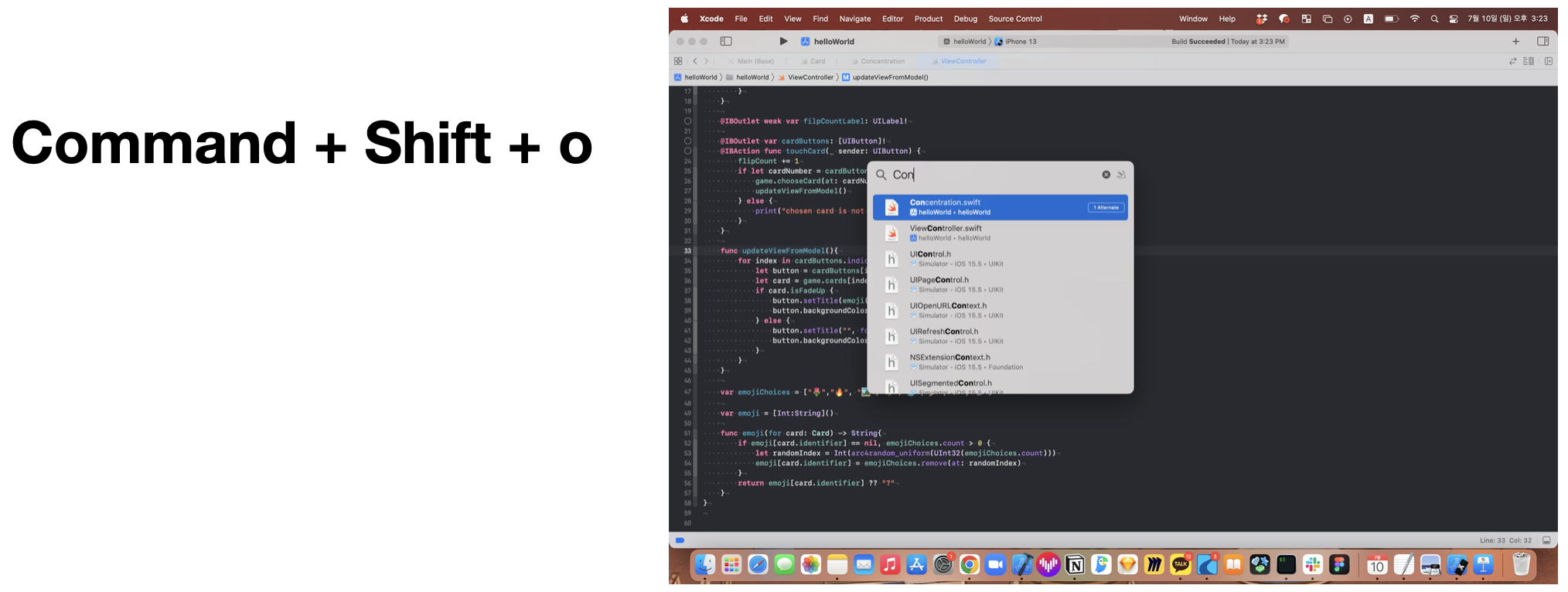The height and width of the screenshot is (592, 1568).
Task: Select Concentration.swift in Open Quickly results
Action: [x=1000, y=207]
